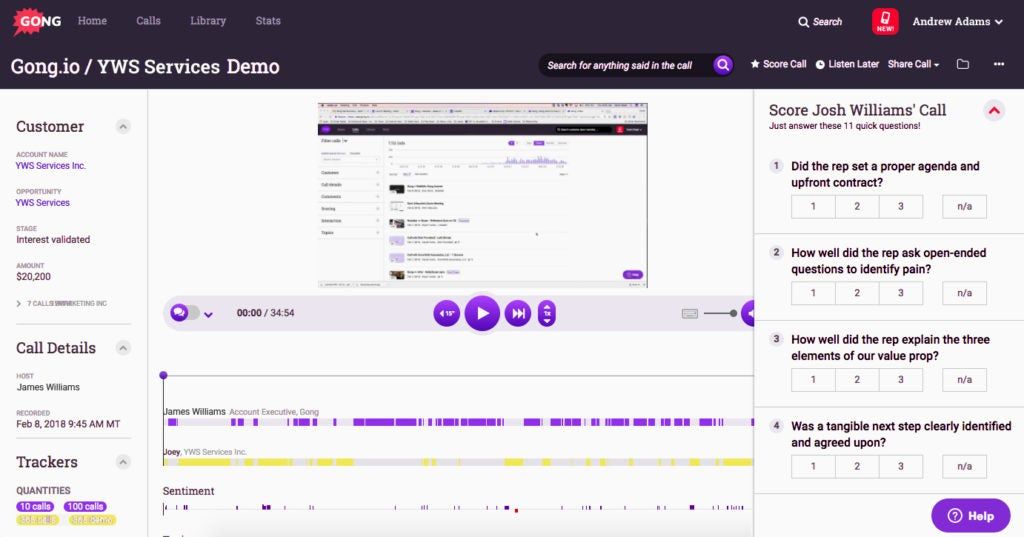1024x537 pixels.
Task: Collapse the Customer section
Action: coord(123,127)
